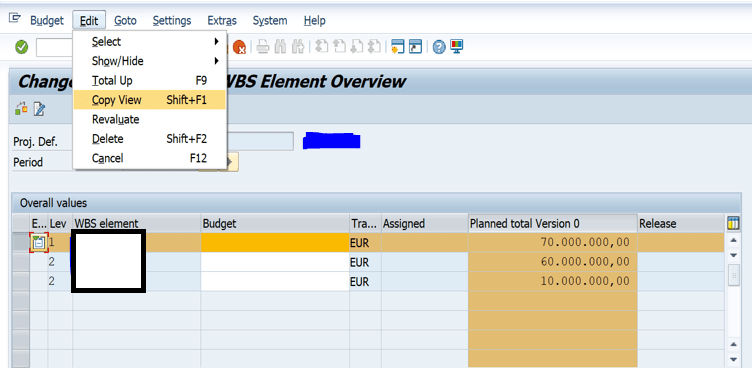Click the Create new session icon

[398, 47]
